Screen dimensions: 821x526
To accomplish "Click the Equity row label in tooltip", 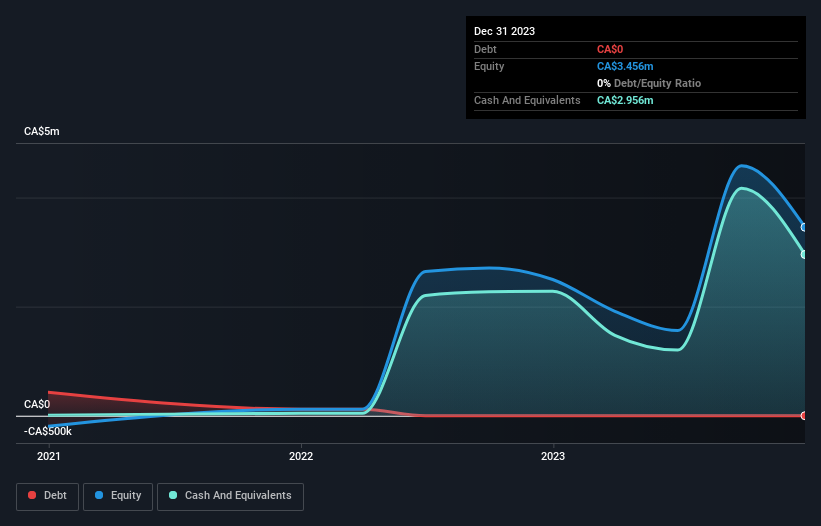I will pos(489,66).
